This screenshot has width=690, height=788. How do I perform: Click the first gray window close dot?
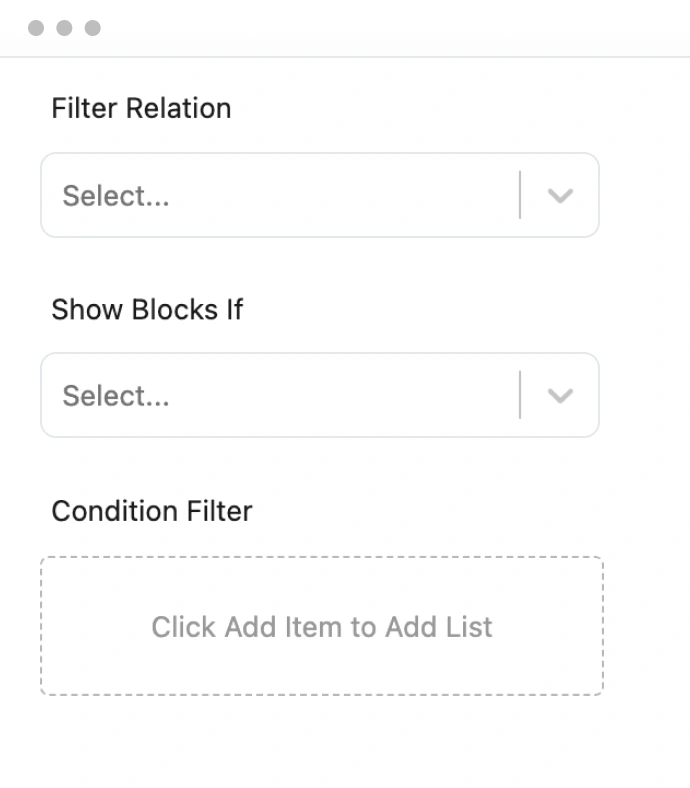click(36, 28)
